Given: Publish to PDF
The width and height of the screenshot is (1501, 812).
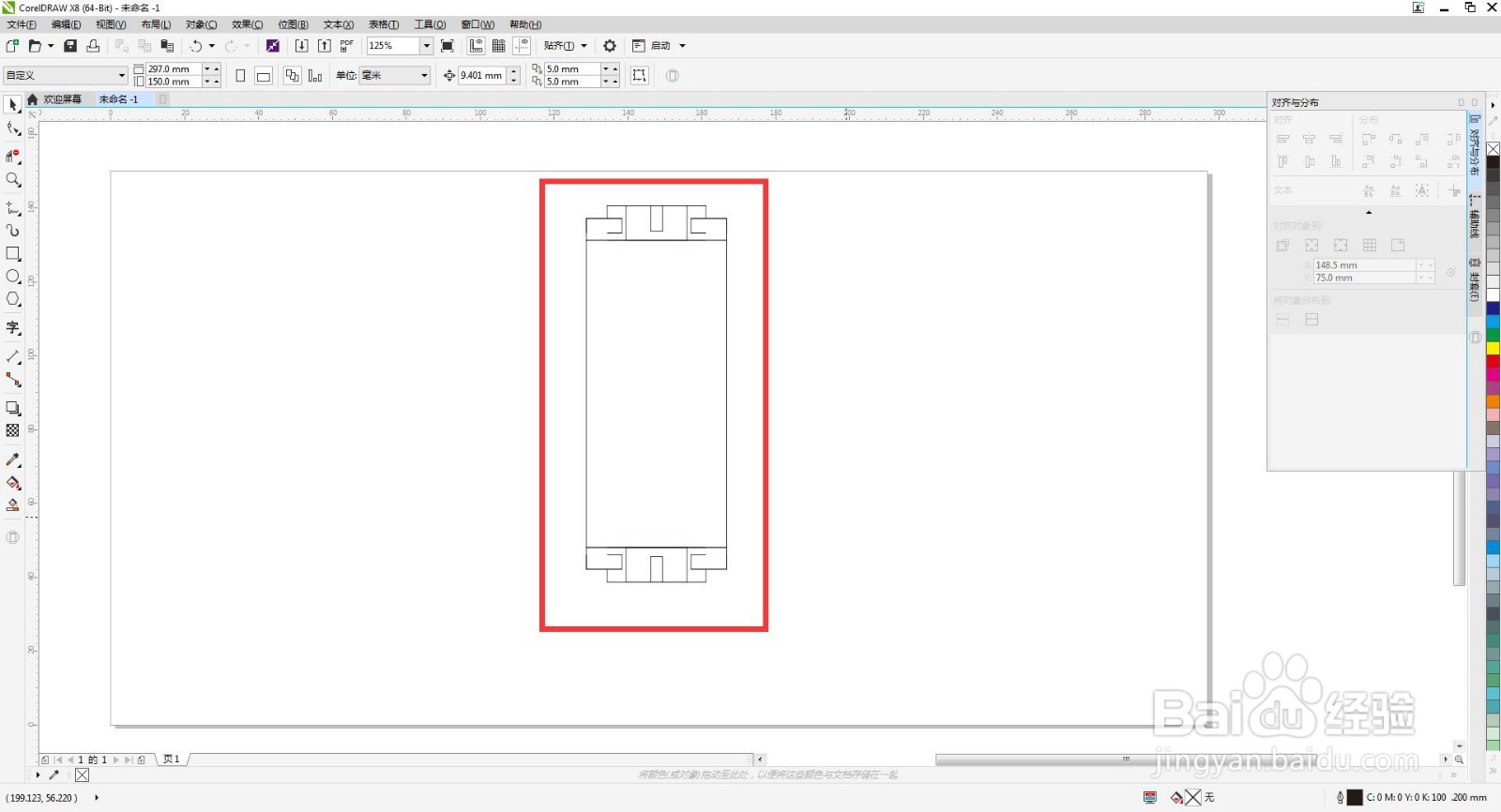Looking at the screenshot, I should [347, 45].
